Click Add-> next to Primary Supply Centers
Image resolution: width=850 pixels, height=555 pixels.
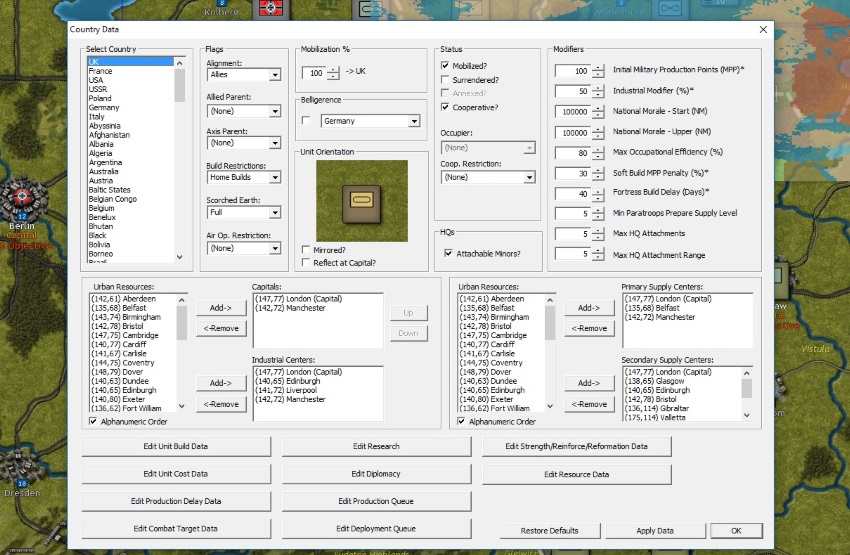click(x=589, y=308)
